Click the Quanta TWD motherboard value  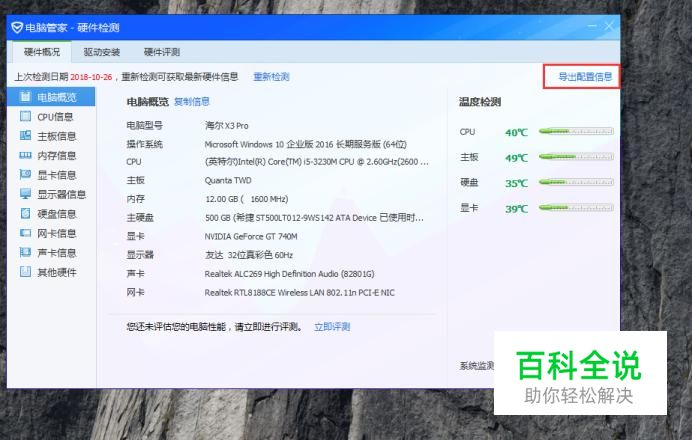click(228, 180)
